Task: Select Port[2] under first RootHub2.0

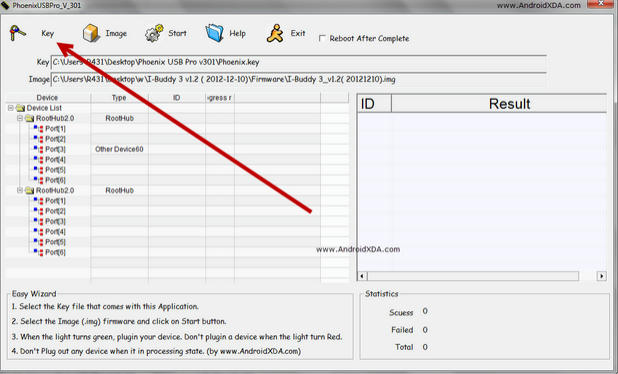Action: 55,139
